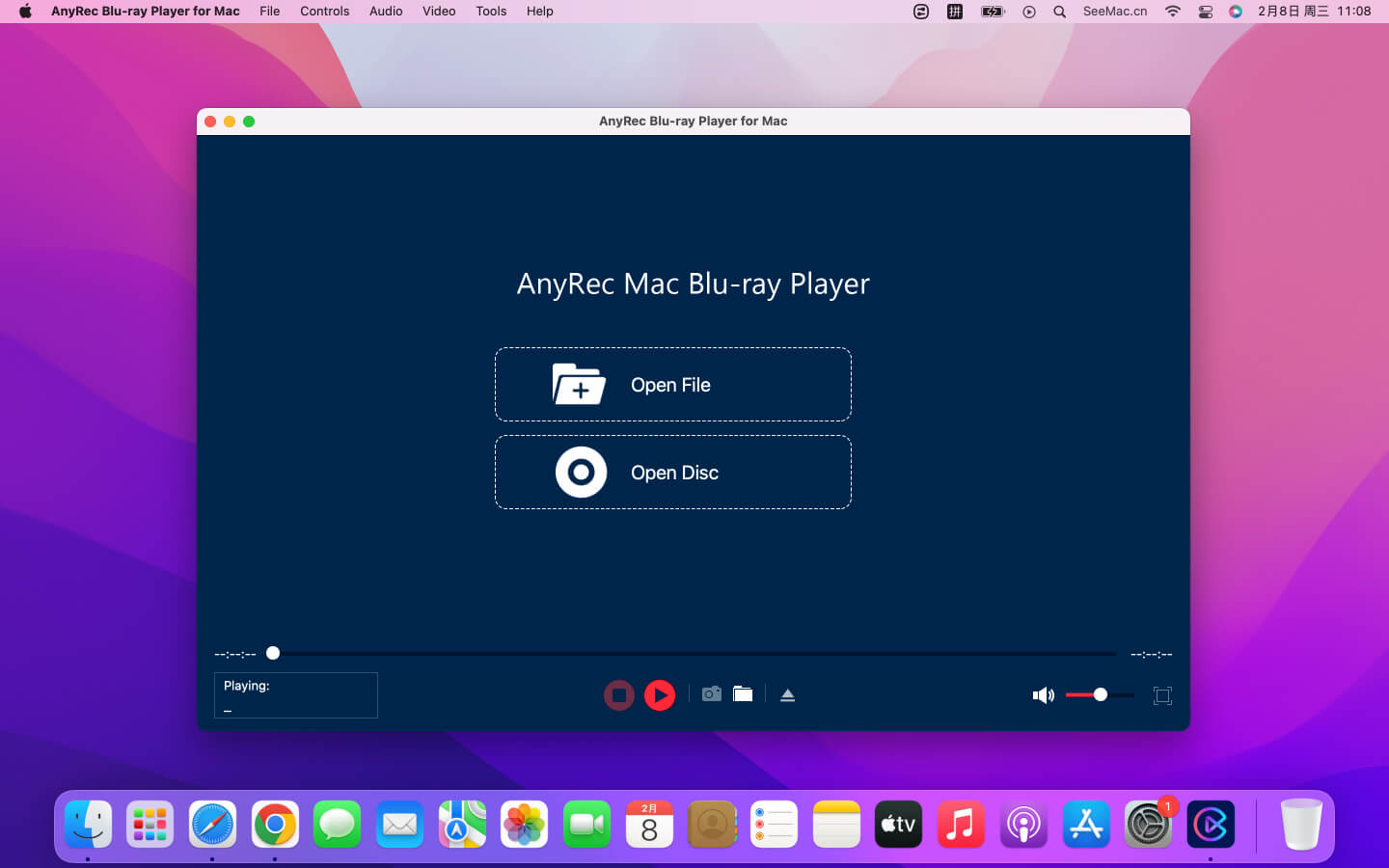Mute audio with the speaker icon
This screenshot has width=1389, height=868.
(1043, 695)
